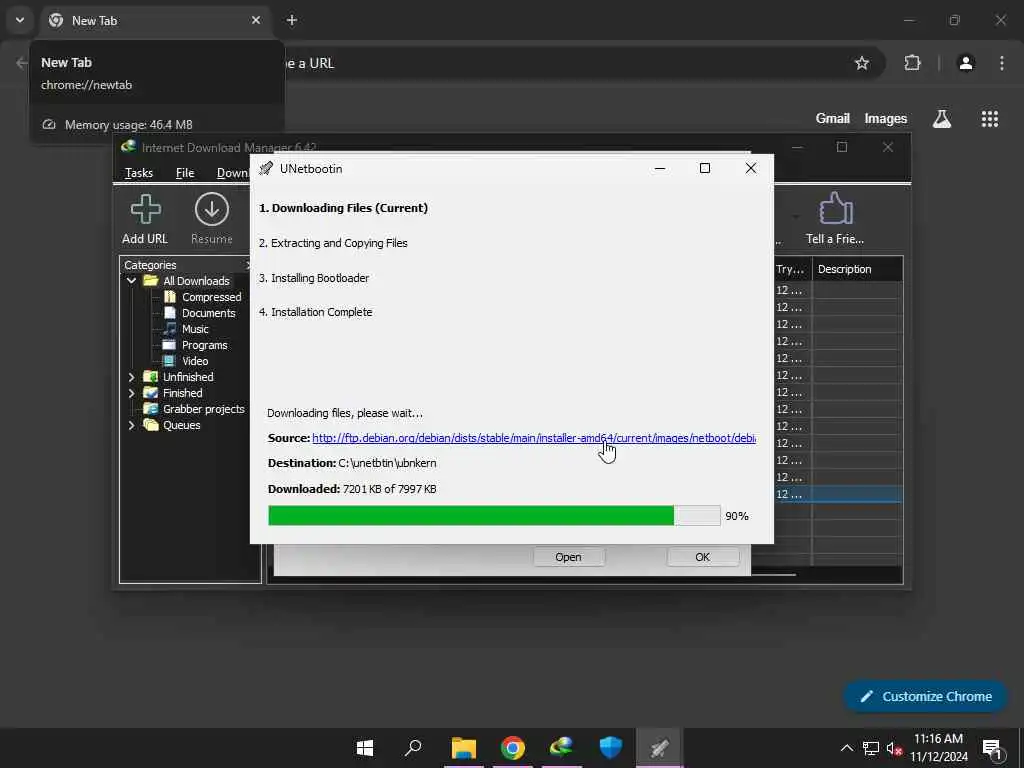Image resolution: width=1024 pixels, height=768 pixels.
Task: Open the Debian source URL link
Action: [534, 438]
